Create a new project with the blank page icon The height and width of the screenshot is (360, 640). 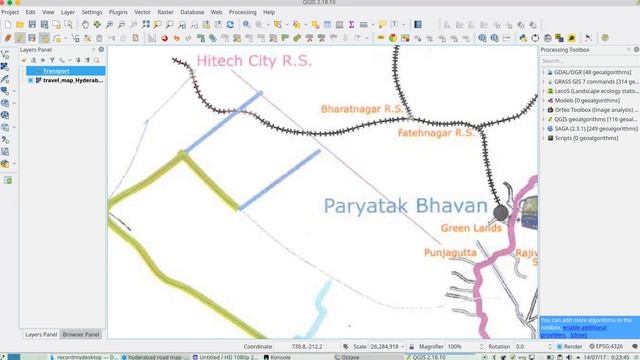(8, 25)
